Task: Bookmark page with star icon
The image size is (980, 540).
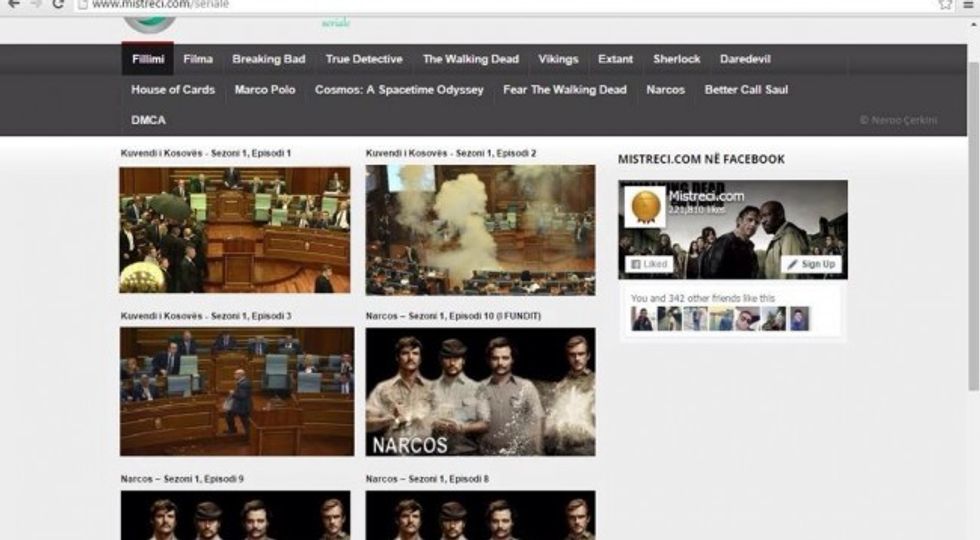Action: tap(945, 4)
